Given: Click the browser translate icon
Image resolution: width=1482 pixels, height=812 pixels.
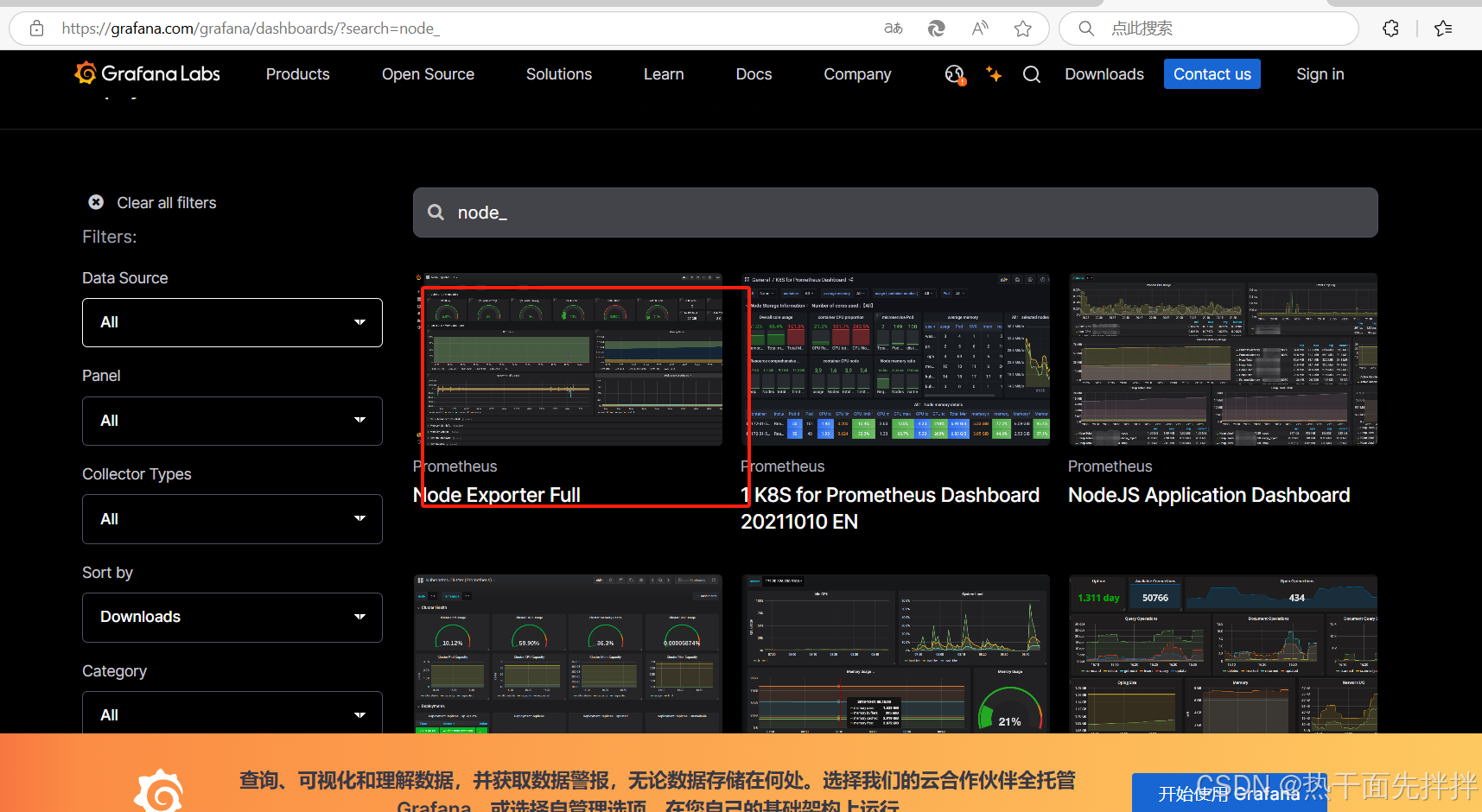Looking at the screenshot, I should click(x=894, y=29).
